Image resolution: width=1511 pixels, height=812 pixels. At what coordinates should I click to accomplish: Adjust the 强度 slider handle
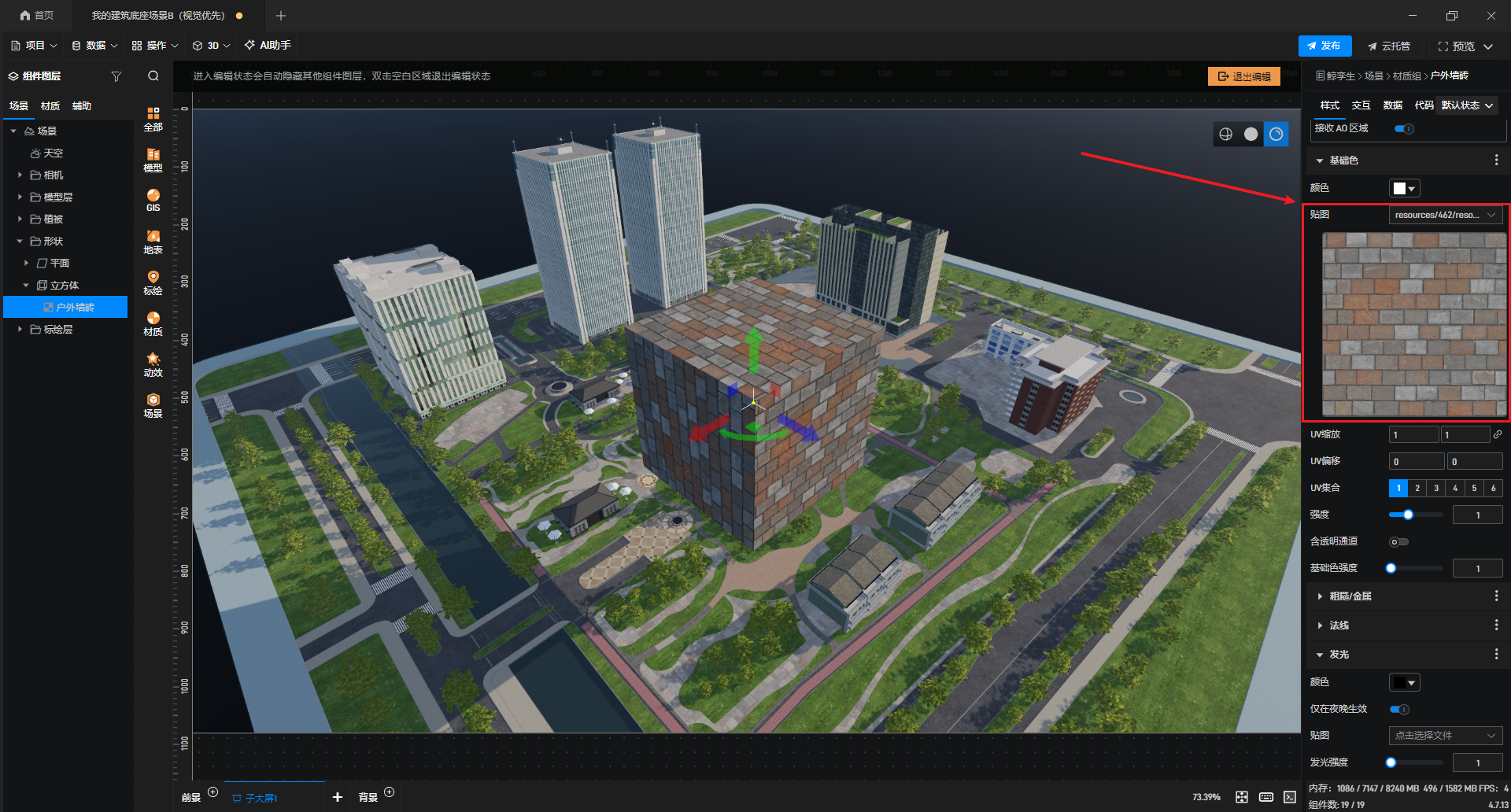point(1408,515)
